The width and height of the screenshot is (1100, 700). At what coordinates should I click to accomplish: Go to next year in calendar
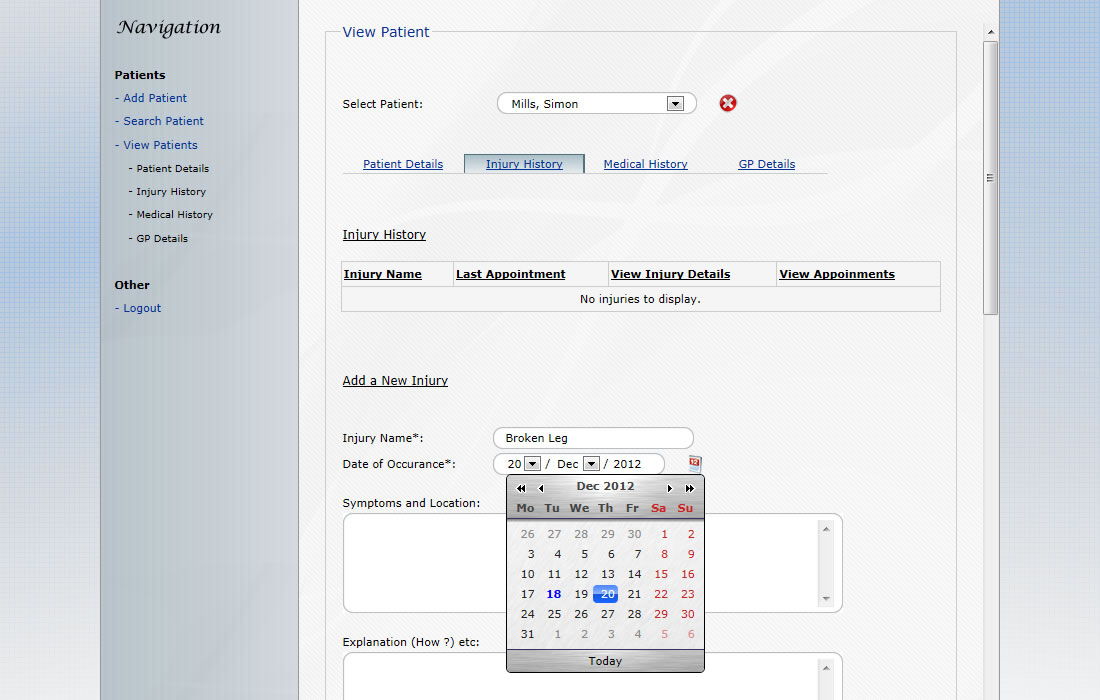tap(690, 488)
